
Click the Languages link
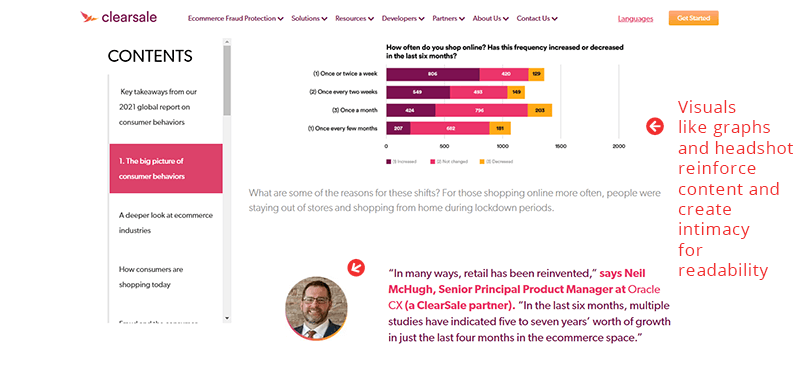(x=635, y=19)
